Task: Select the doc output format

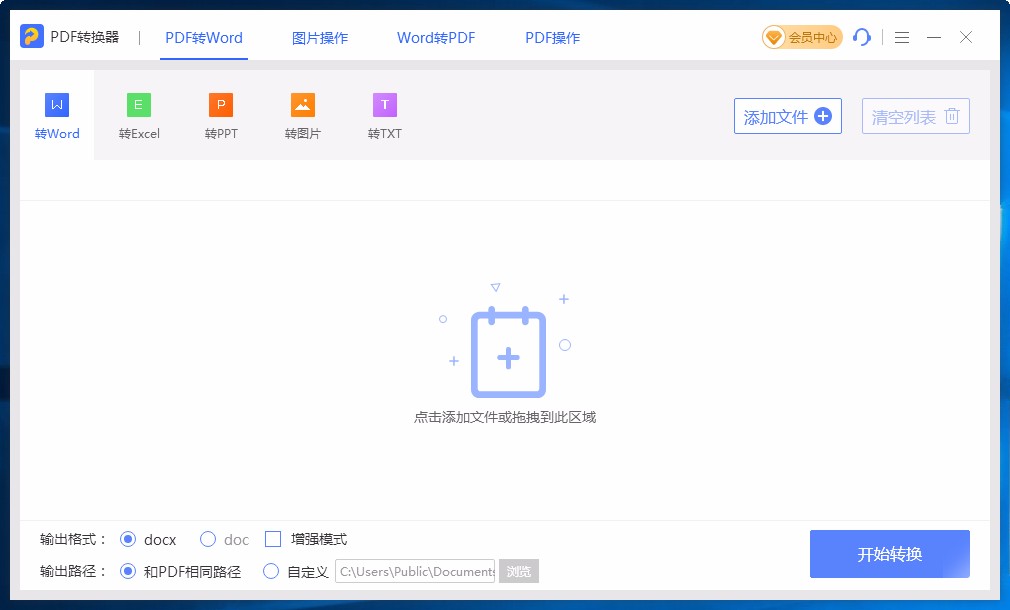Action: tap(208, 539)
